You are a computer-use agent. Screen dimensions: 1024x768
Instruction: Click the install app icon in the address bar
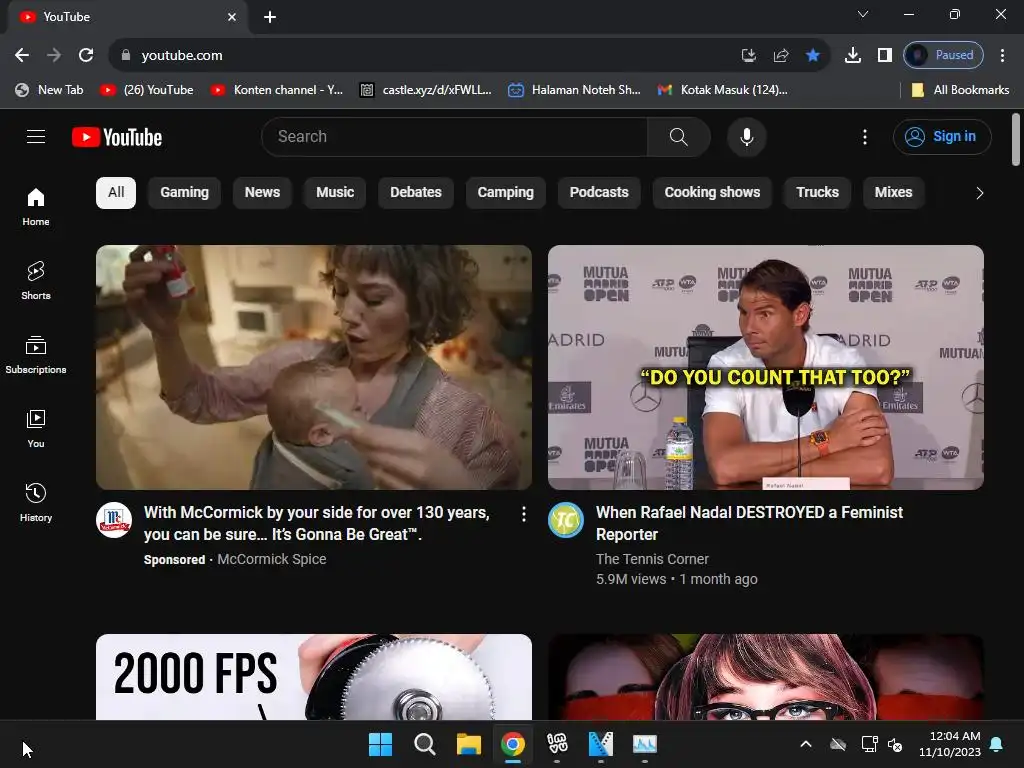[749, 56]
